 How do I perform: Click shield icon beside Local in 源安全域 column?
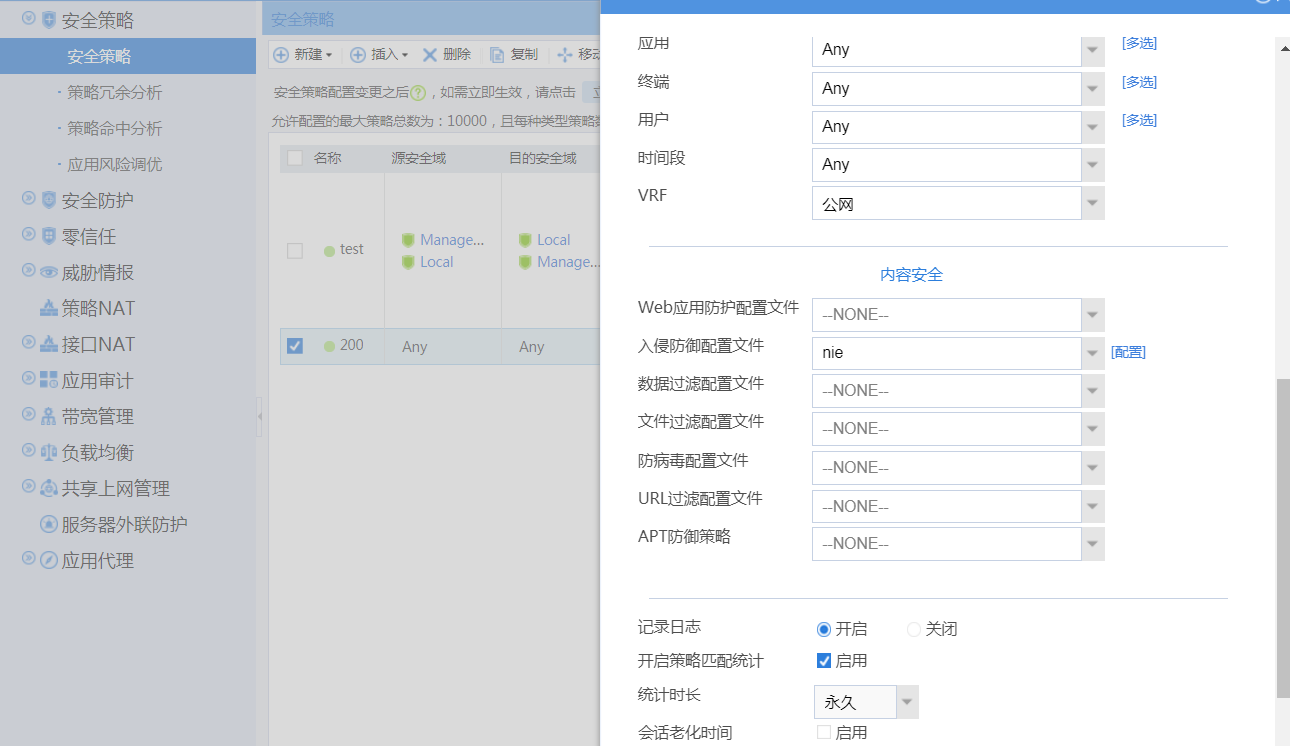407,262
